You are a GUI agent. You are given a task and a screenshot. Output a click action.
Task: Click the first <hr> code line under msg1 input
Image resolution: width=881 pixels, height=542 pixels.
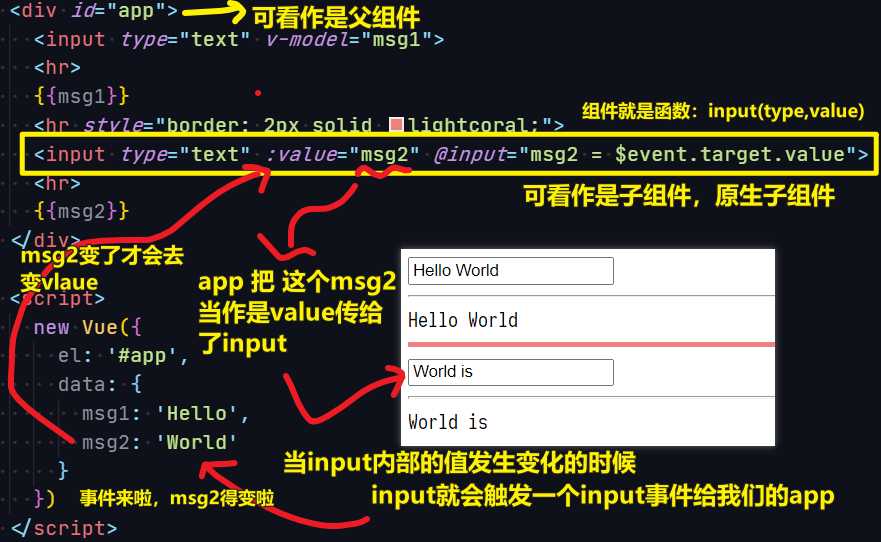[x=57, y=67]
